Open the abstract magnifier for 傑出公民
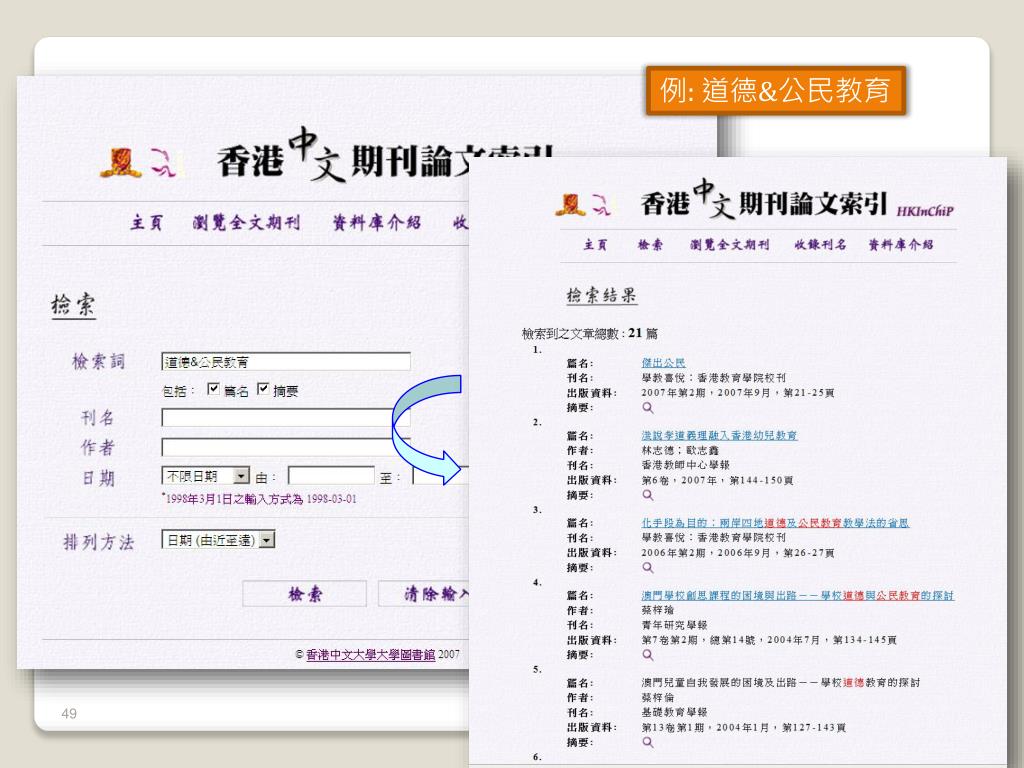The height and width of the screenshot is (768, 1024). [648, 408]
